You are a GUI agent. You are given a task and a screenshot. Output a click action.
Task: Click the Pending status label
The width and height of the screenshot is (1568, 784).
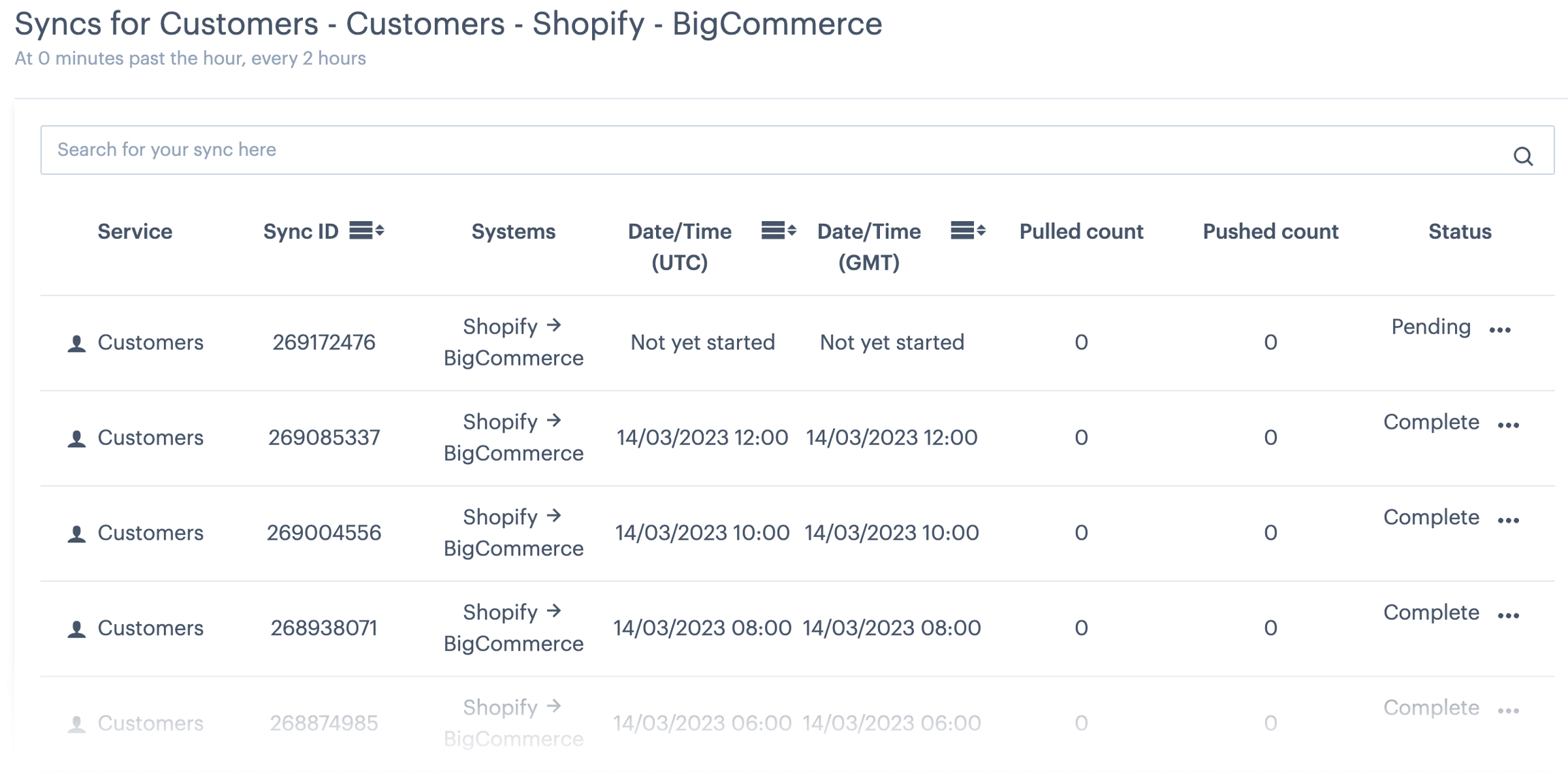click(1431, 327)
